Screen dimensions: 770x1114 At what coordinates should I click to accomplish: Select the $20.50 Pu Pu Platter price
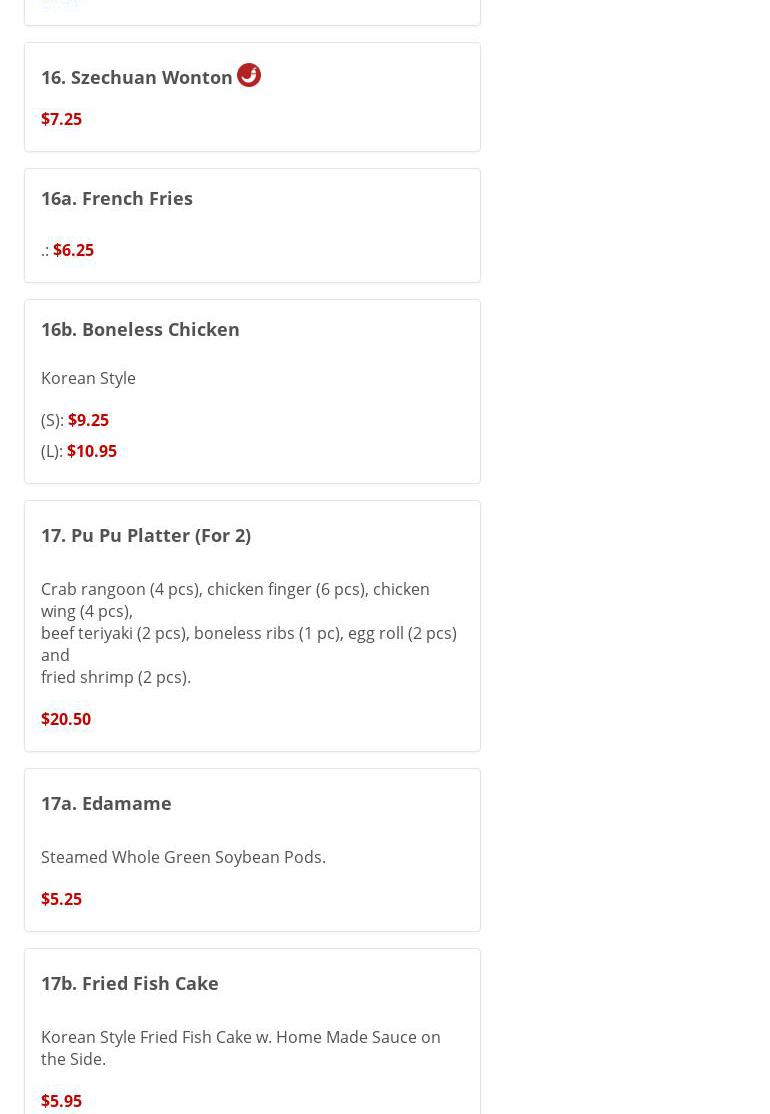(x=66, y=719)
